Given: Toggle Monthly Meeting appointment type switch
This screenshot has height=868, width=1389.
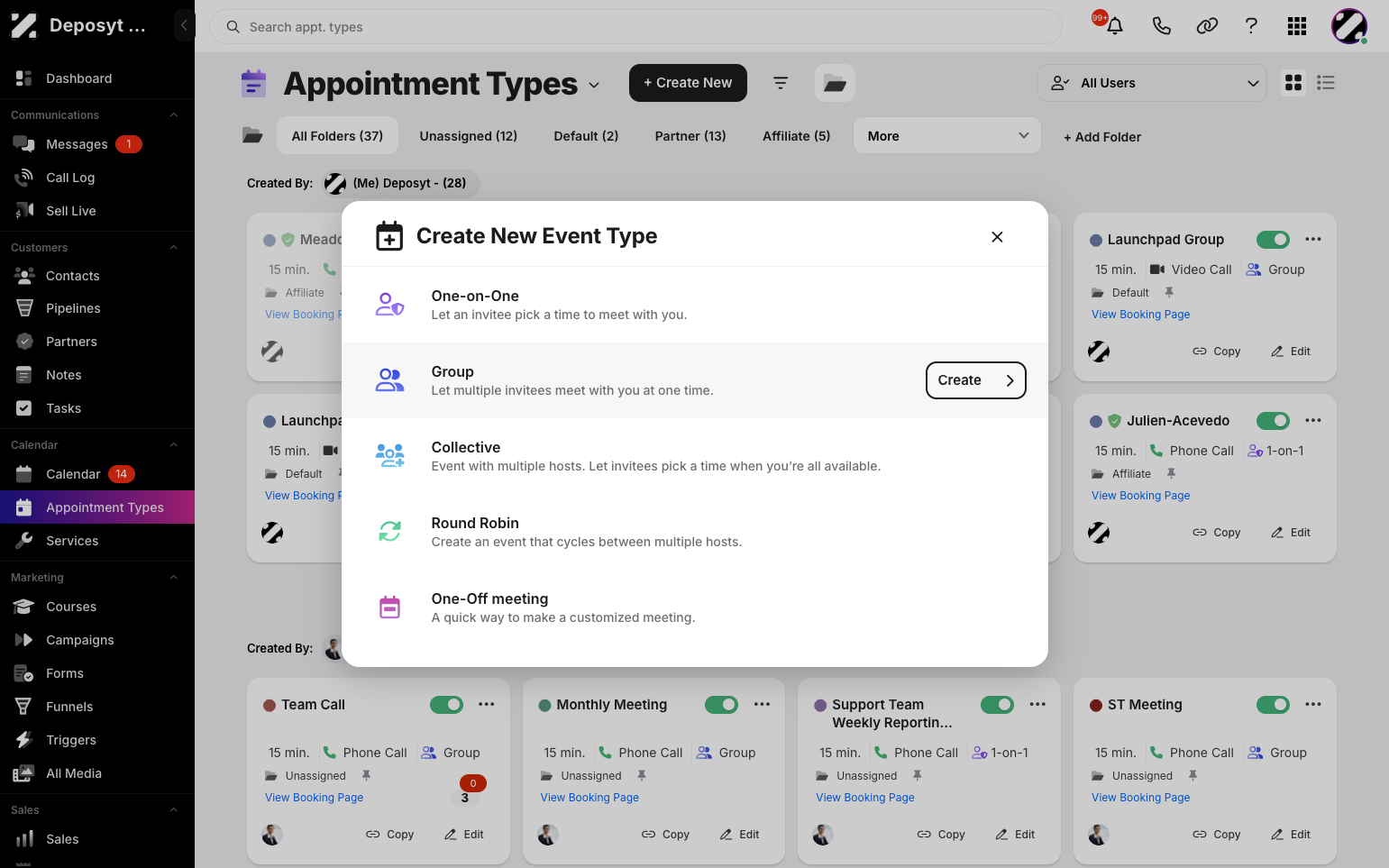Looking at the screenshot, I should pyautogui.click(x=721, y=705).
